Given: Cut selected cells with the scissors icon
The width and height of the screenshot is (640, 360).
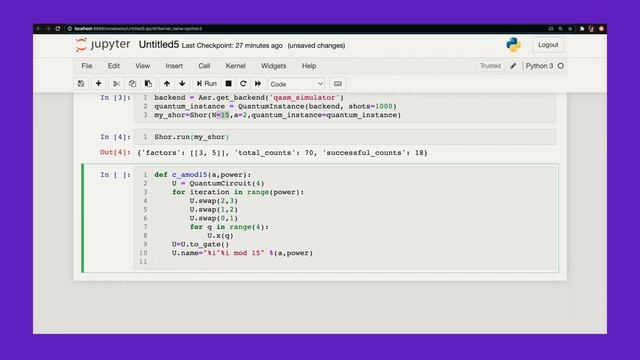Looking at the screenshot, I should [116, 84].
